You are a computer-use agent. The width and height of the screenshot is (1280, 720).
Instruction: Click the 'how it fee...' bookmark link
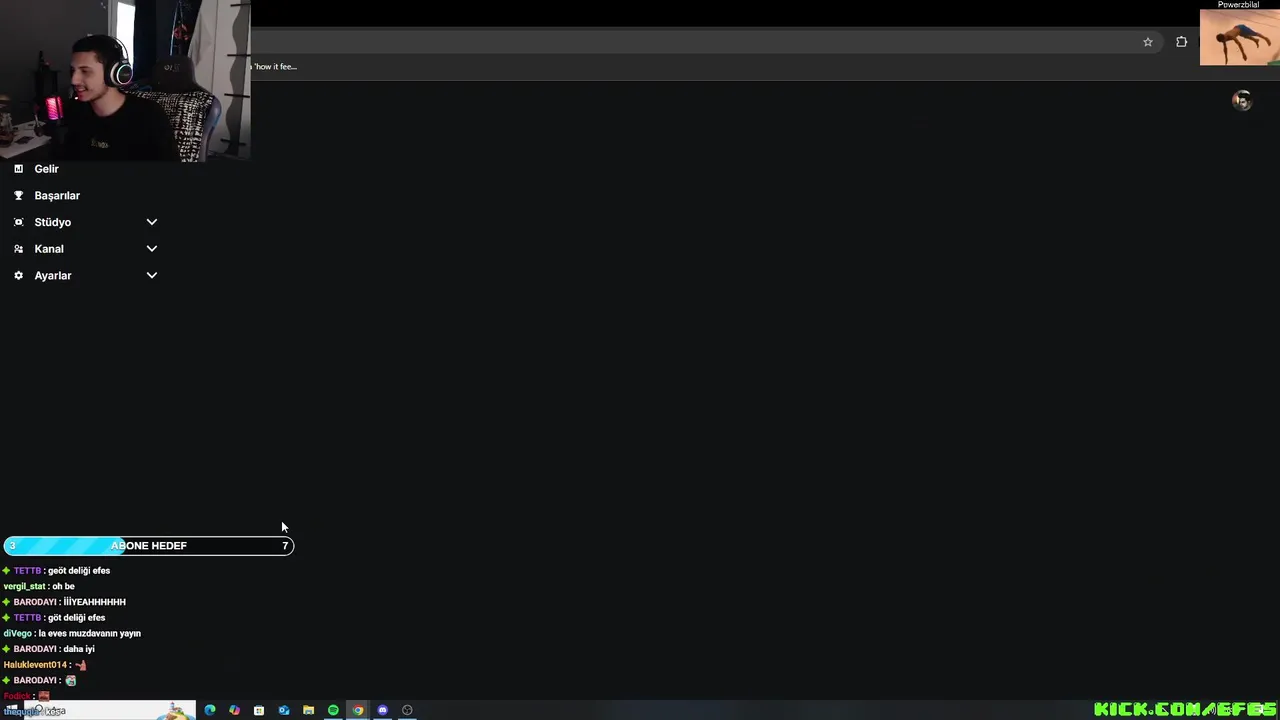coord(274,67)
